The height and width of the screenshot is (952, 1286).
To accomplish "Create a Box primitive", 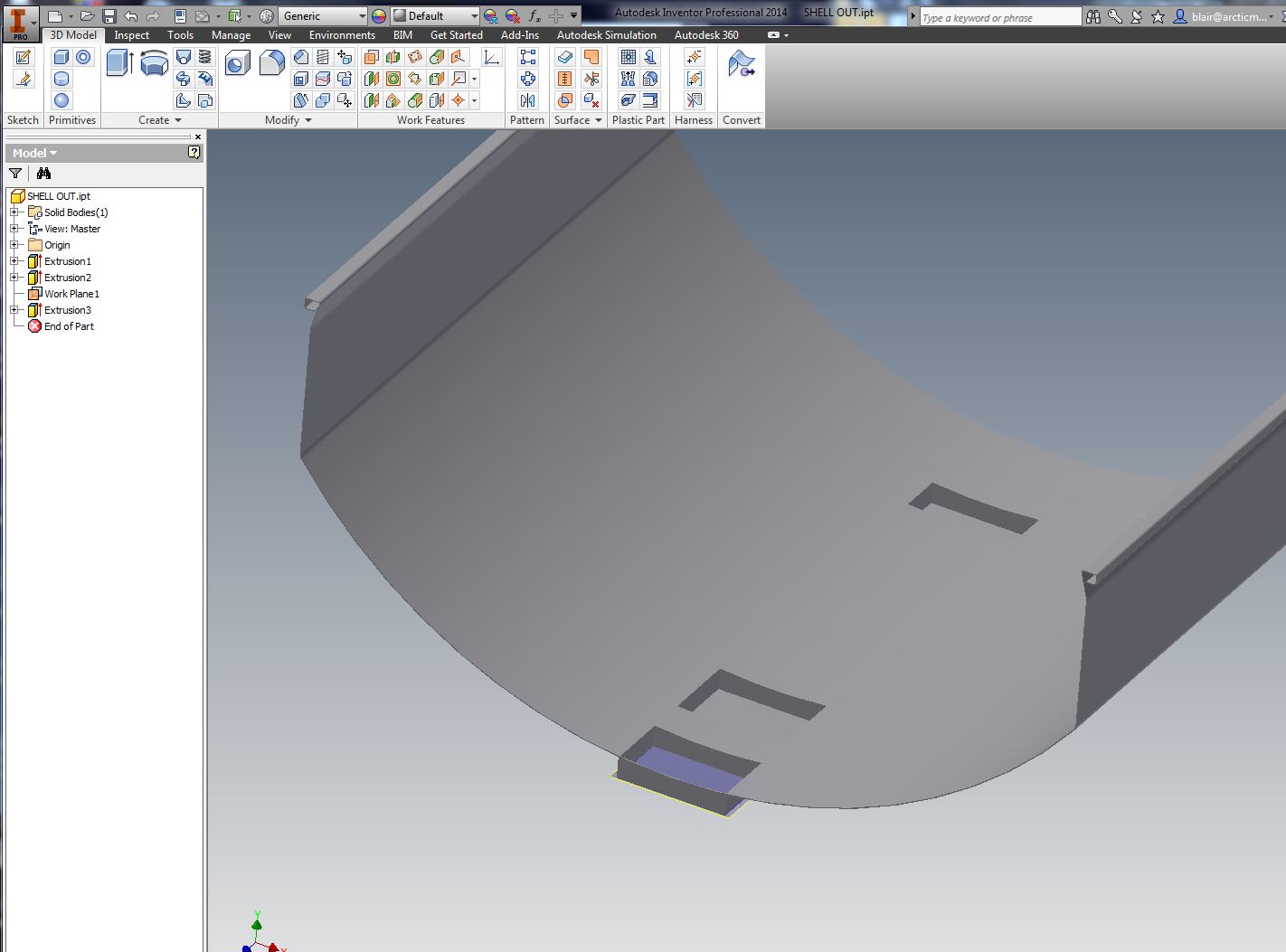I will [61, 57].
